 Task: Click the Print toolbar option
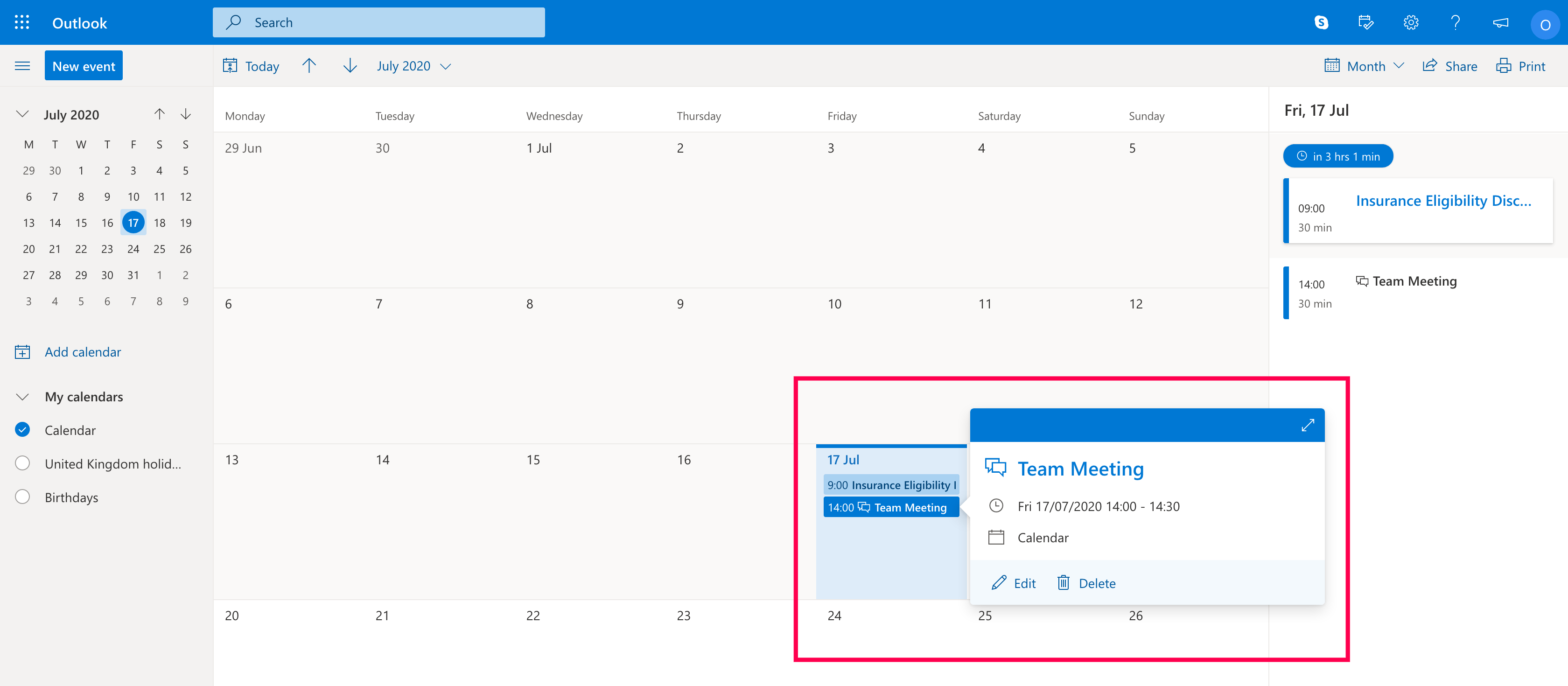click(1520, 66)
